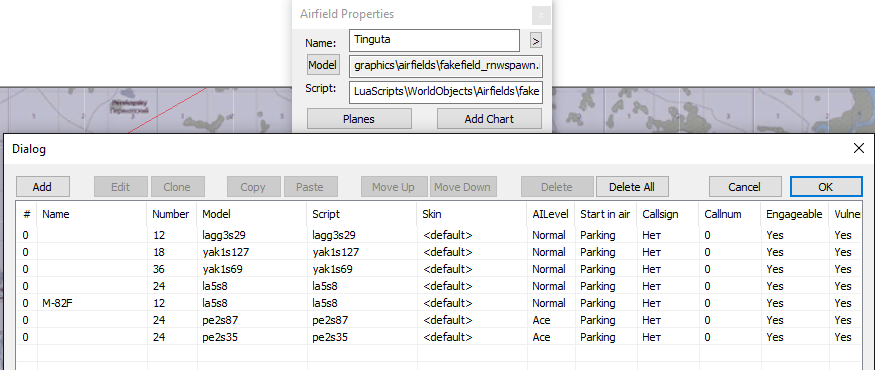The height and width of the screenshot is (370, 875).
Task: Click the Script column header
Action: 362,214
